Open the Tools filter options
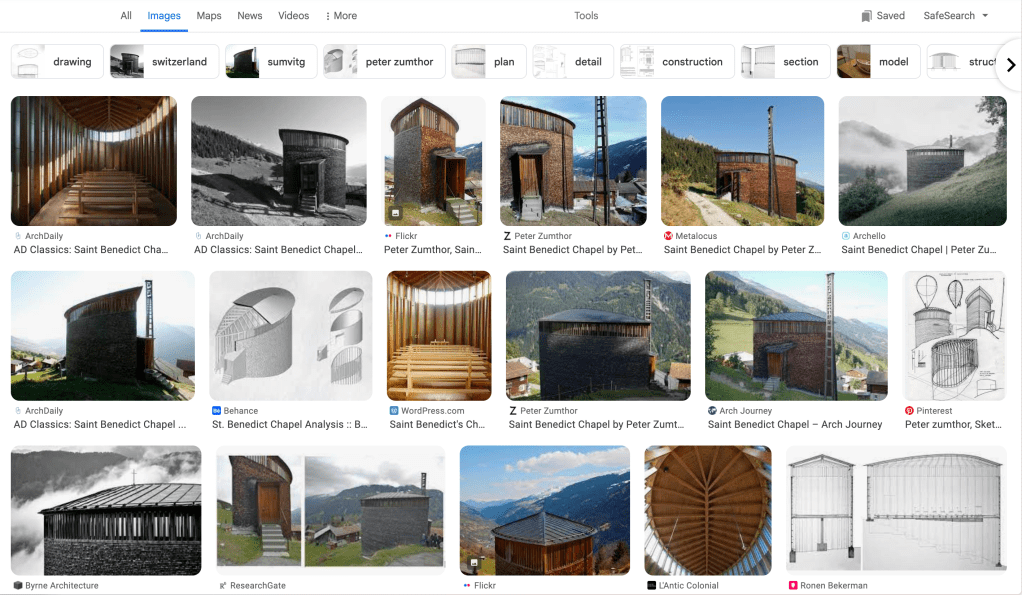Viewport: 1022px width, 595px height. coord(586,16)
